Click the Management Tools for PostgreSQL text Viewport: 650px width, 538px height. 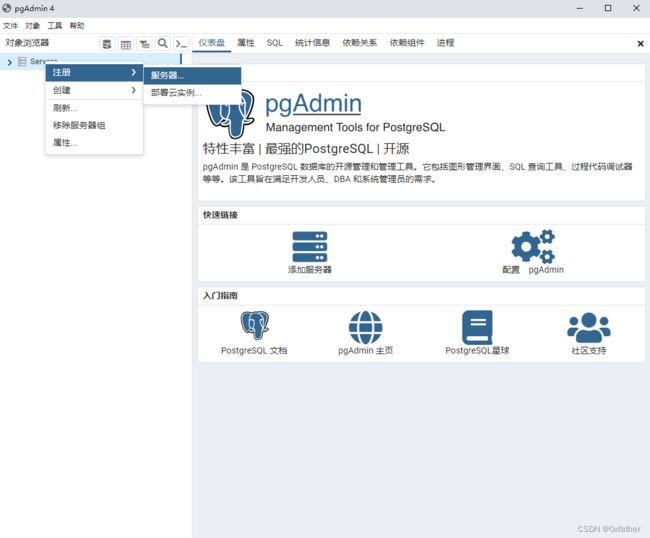[x=355, y=127]
